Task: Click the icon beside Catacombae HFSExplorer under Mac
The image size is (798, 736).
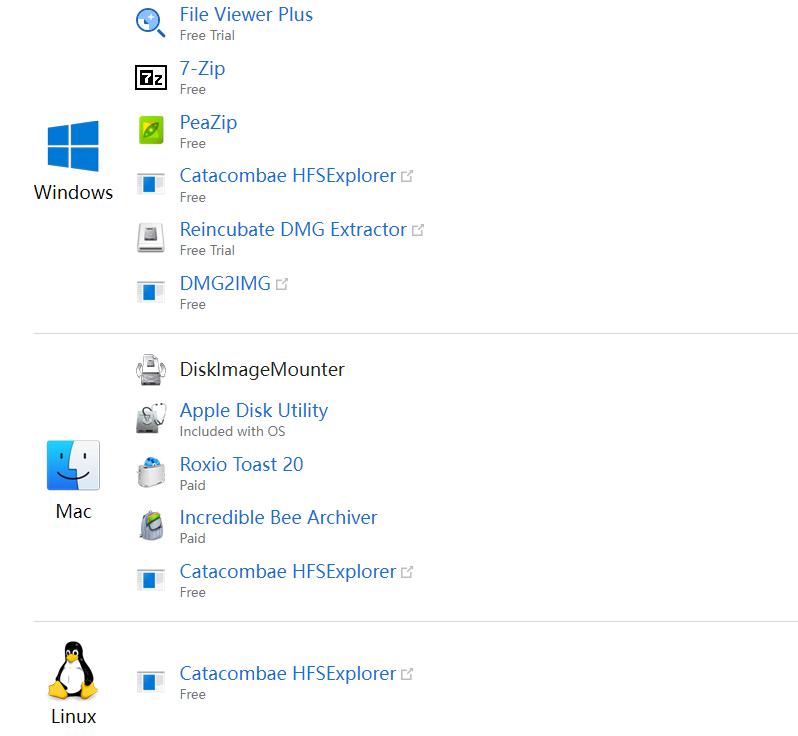Action: pos(151,580)
